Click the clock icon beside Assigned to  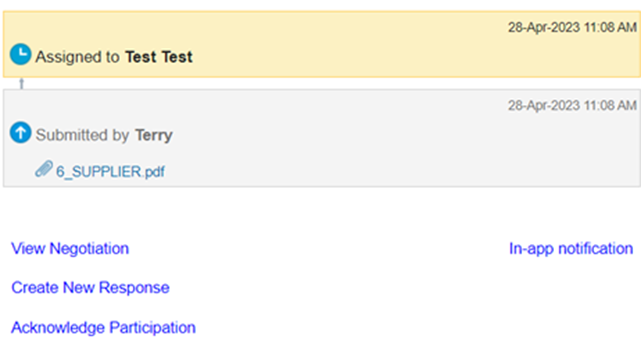tap(20, 54)
